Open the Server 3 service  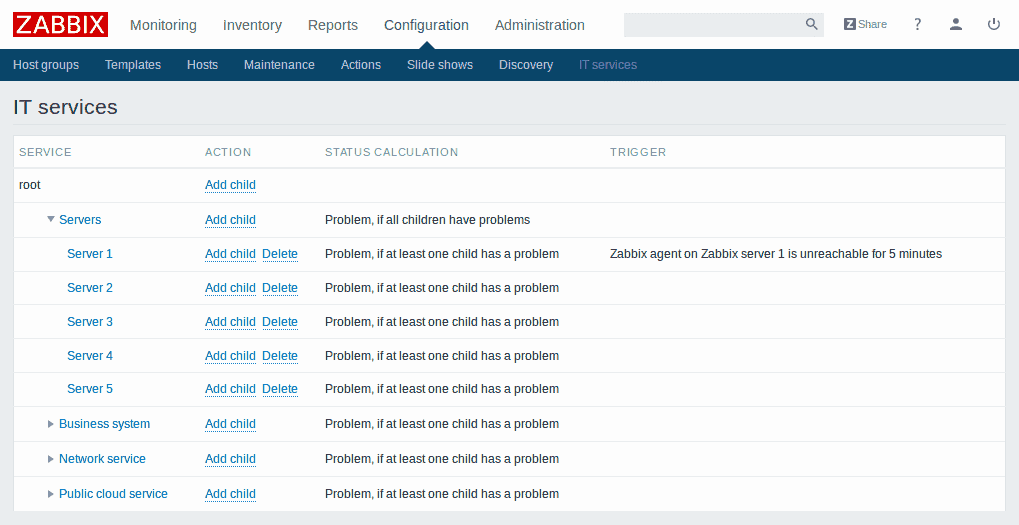click(90, 322)
